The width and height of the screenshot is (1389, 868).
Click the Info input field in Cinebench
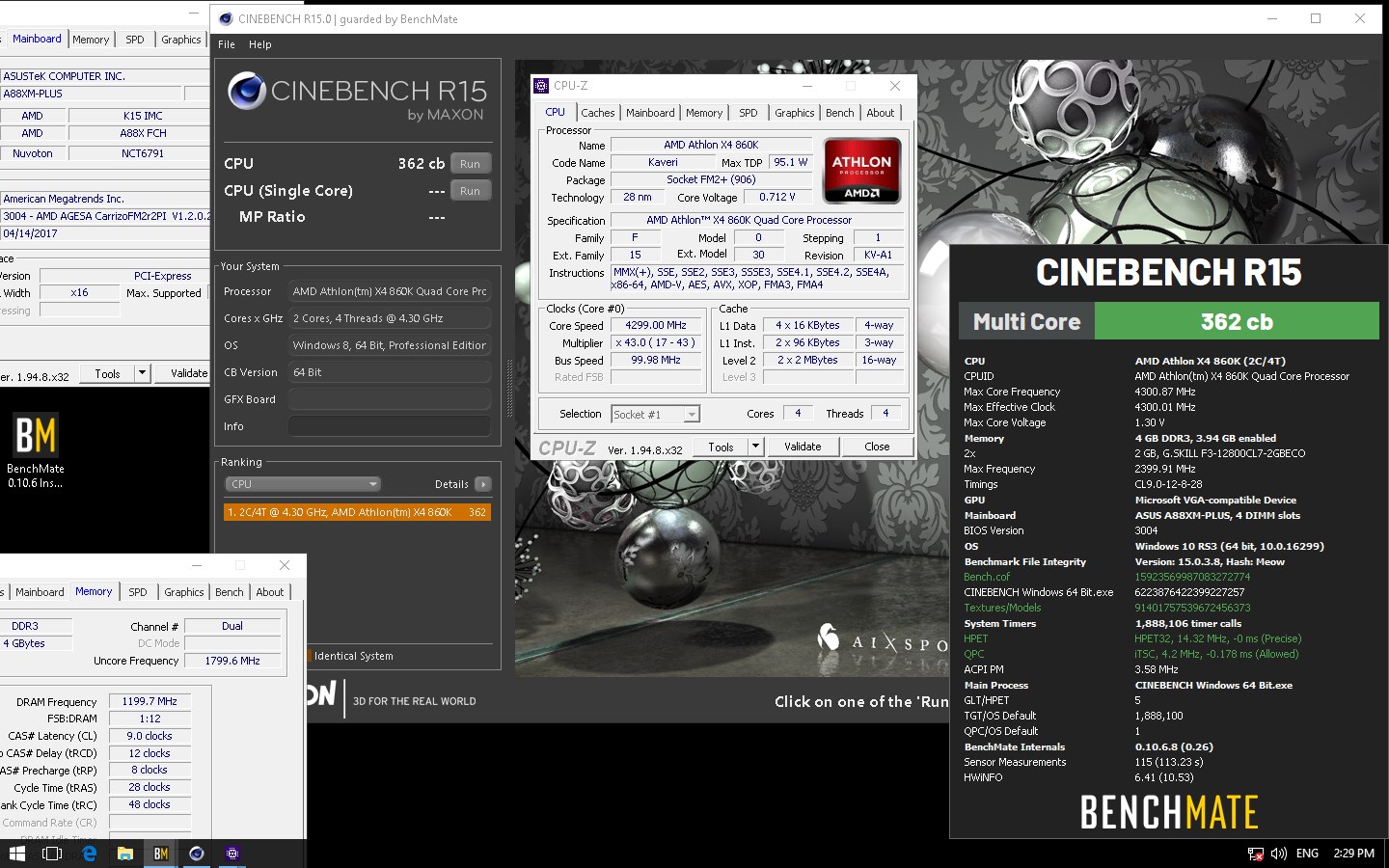pyautogui.click(x=390, y=426)
